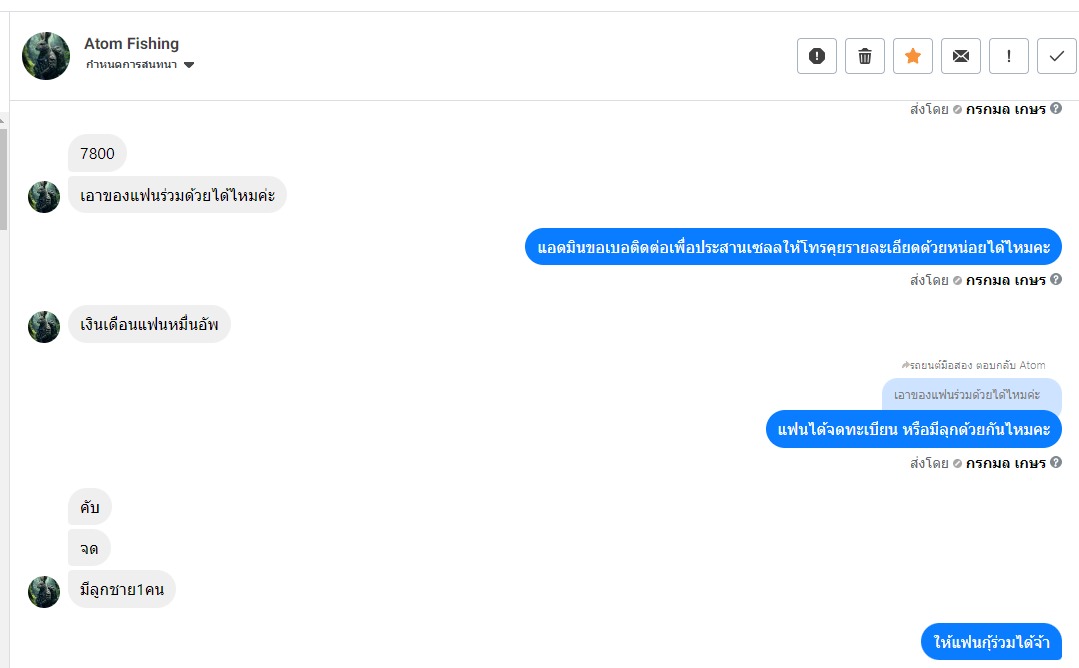Toggle the orange star follow-up marker

[x=912, y=56]
